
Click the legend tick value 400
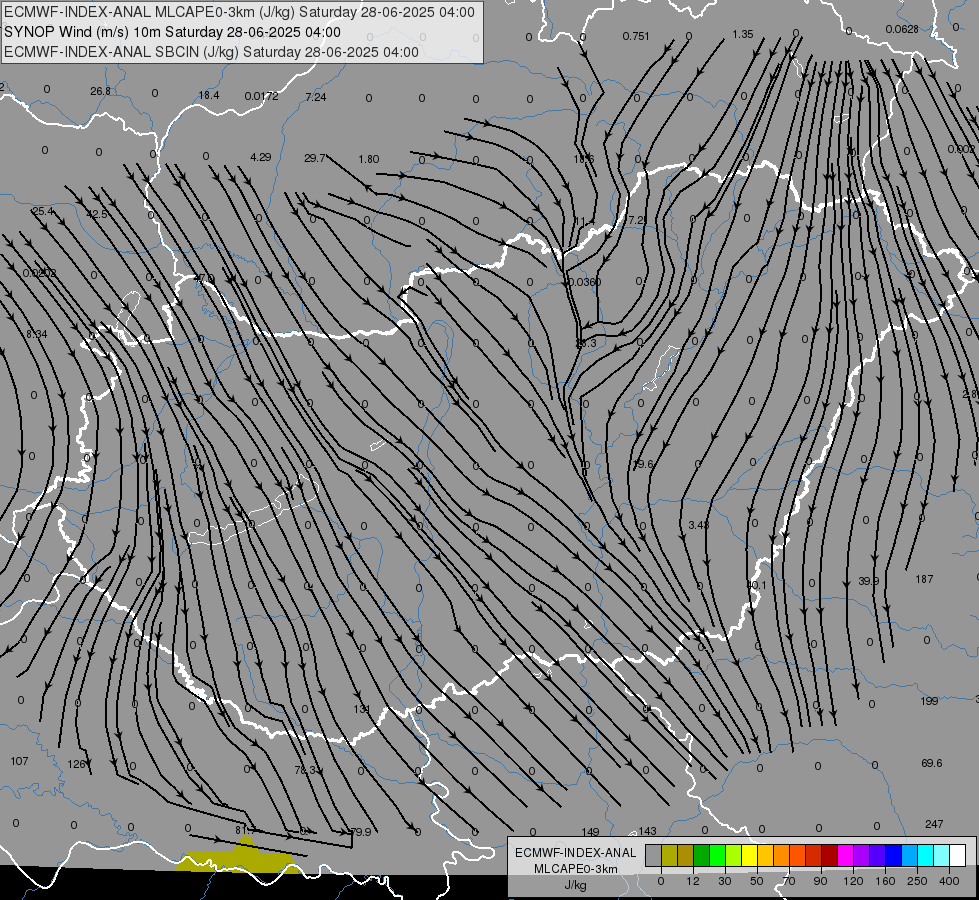(x=949, y=881)
